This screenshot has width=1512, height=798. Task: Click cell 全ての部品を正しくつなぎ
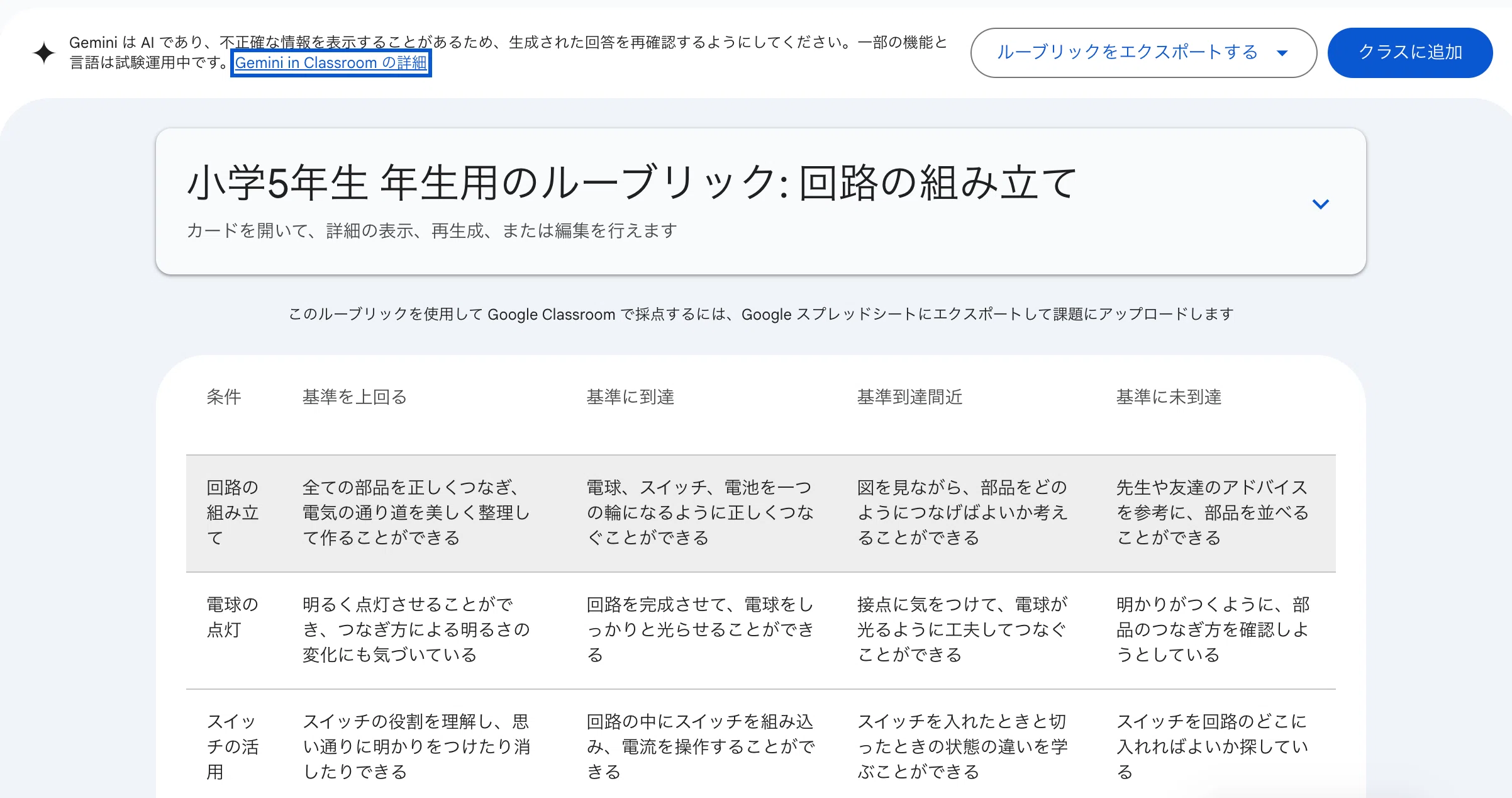tap(416, 512)
